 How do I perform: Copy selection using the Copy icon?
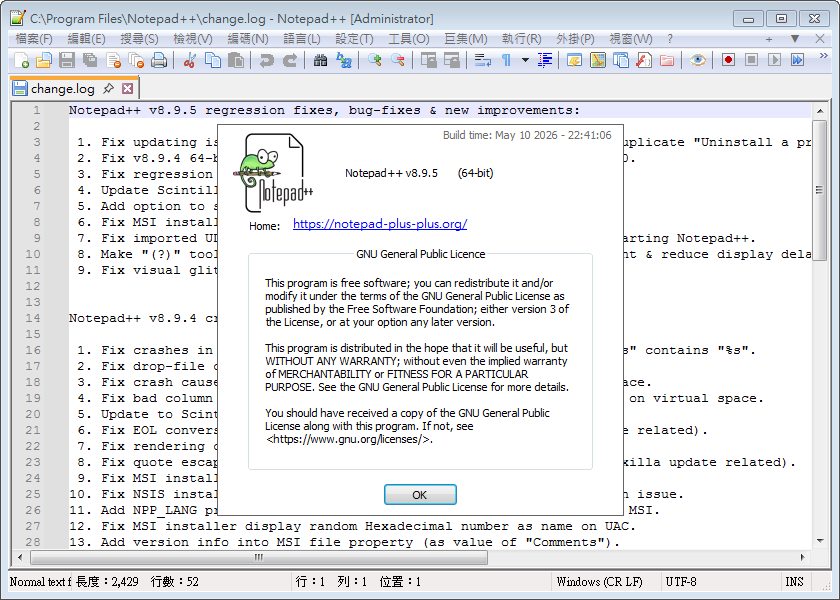coord(213,60)
